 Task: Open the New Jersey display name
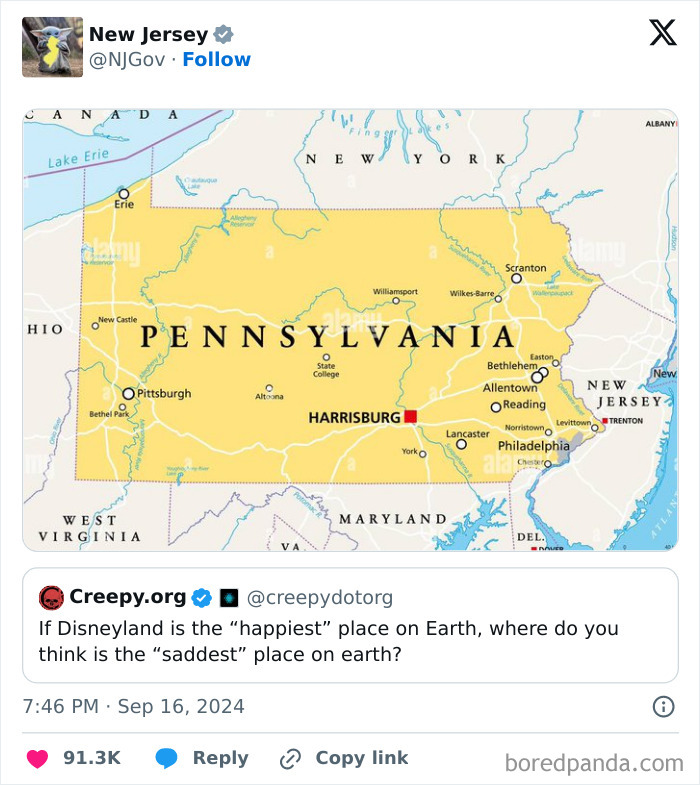148,35
